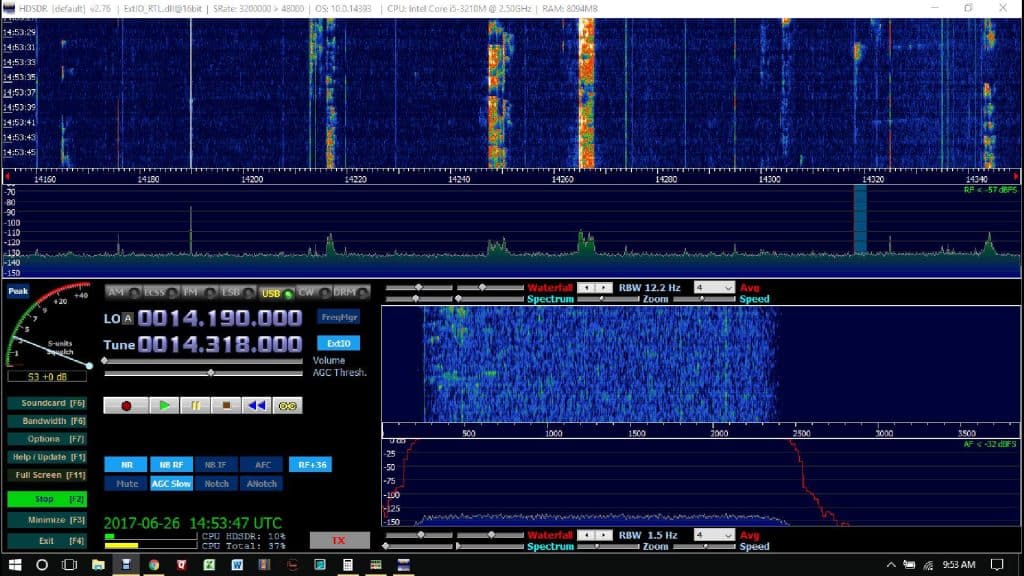The width and height of the screenshot is (1024, 576).
Task: Stop playback with the square stop icon
Action: tap(225, 405)
